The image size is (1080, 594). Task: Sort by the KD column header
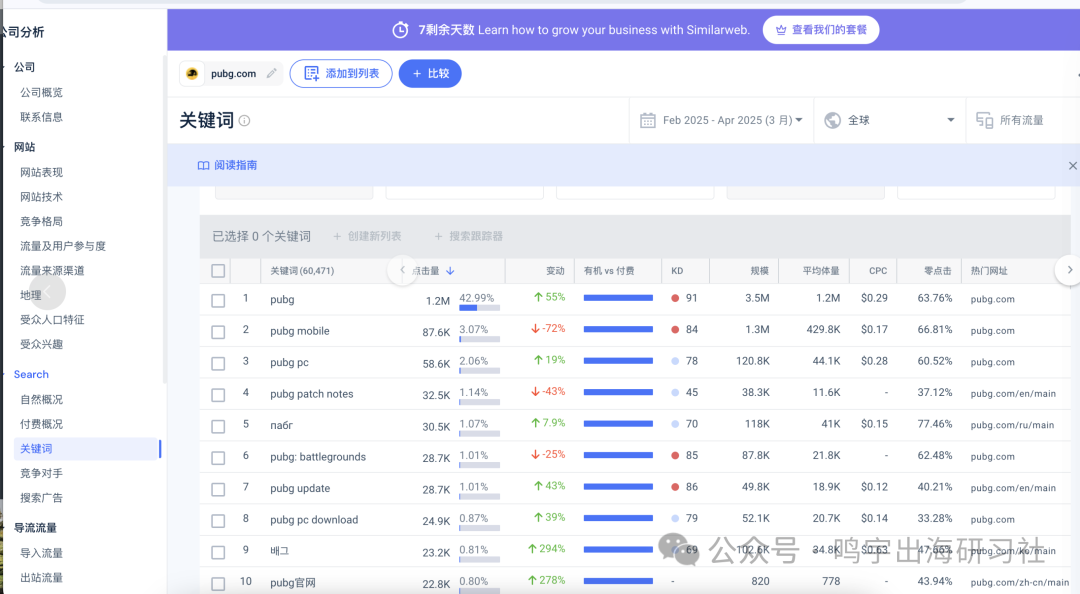(677, 271)
